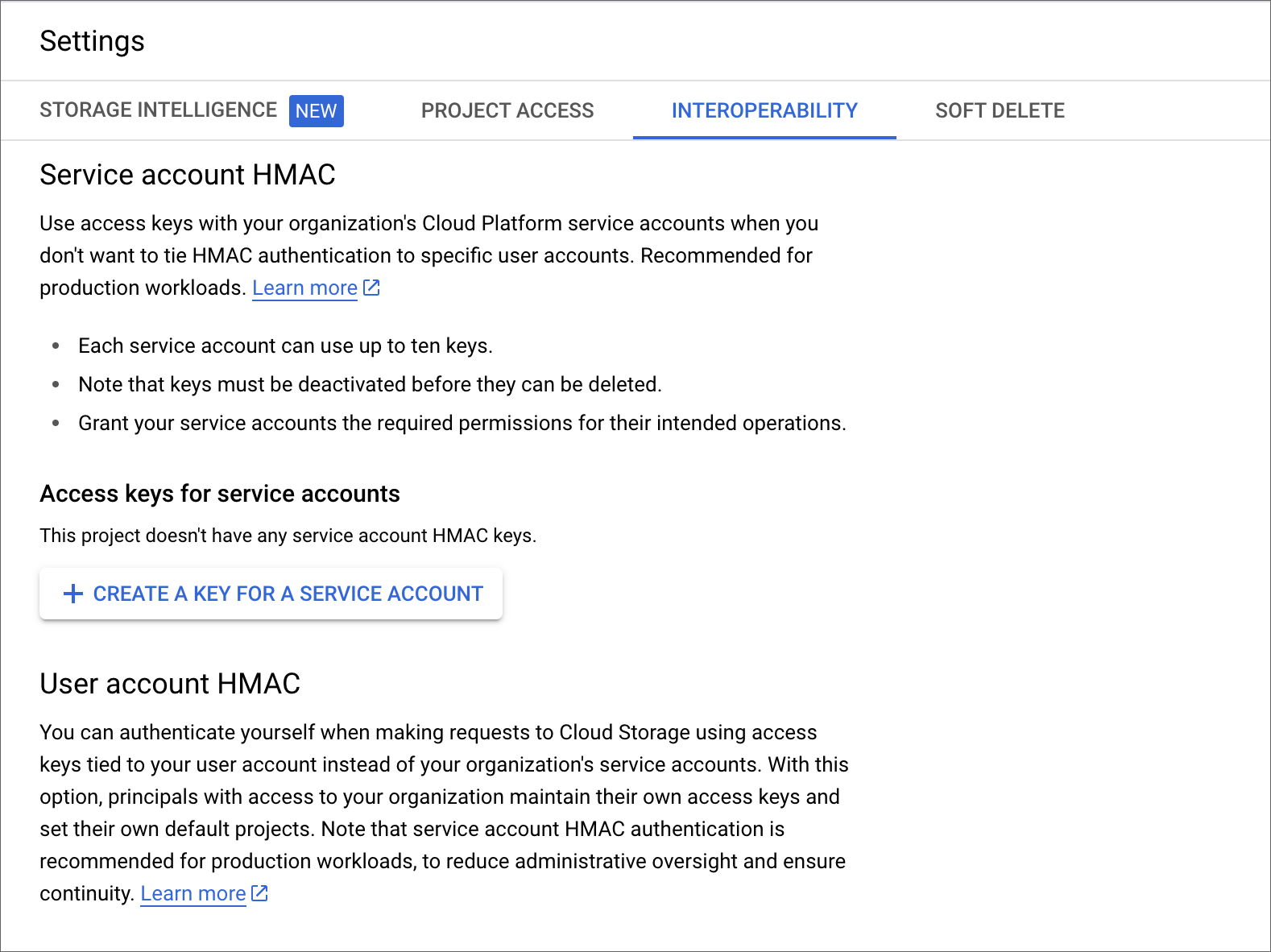Click the Access keys for service accounts heading
The width and height of the screenshot is (1271, 952).
pos(220,493)
